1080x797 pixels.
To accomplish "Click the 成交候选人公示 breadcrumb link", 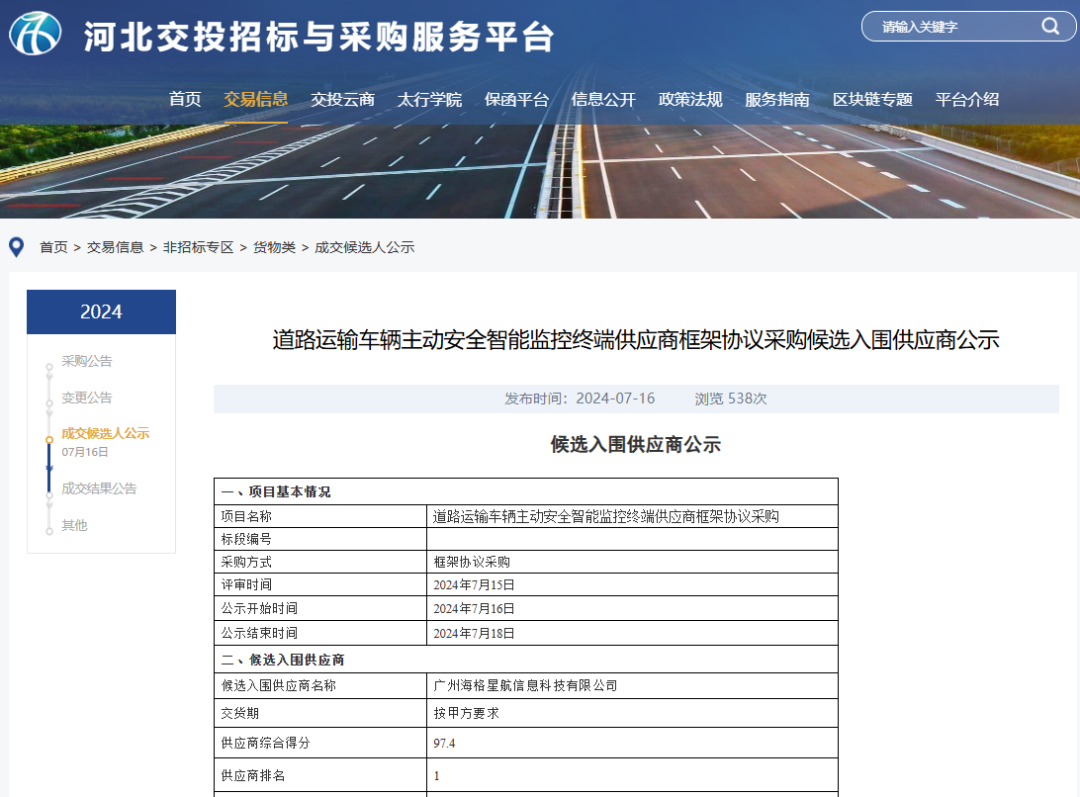I will tap(364, 247).
